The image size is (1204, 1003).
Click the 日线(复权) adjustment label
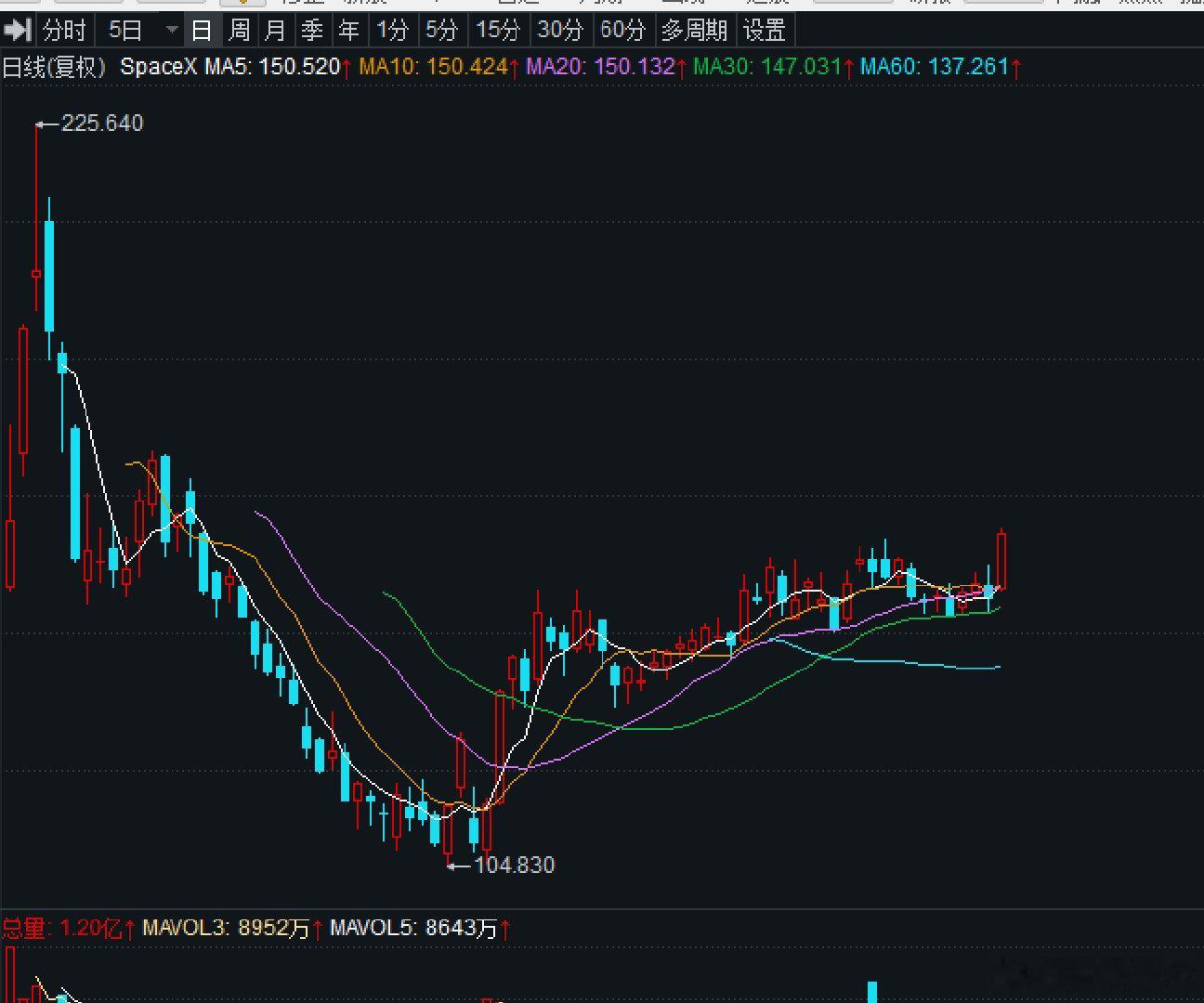(x=55, y=67)
